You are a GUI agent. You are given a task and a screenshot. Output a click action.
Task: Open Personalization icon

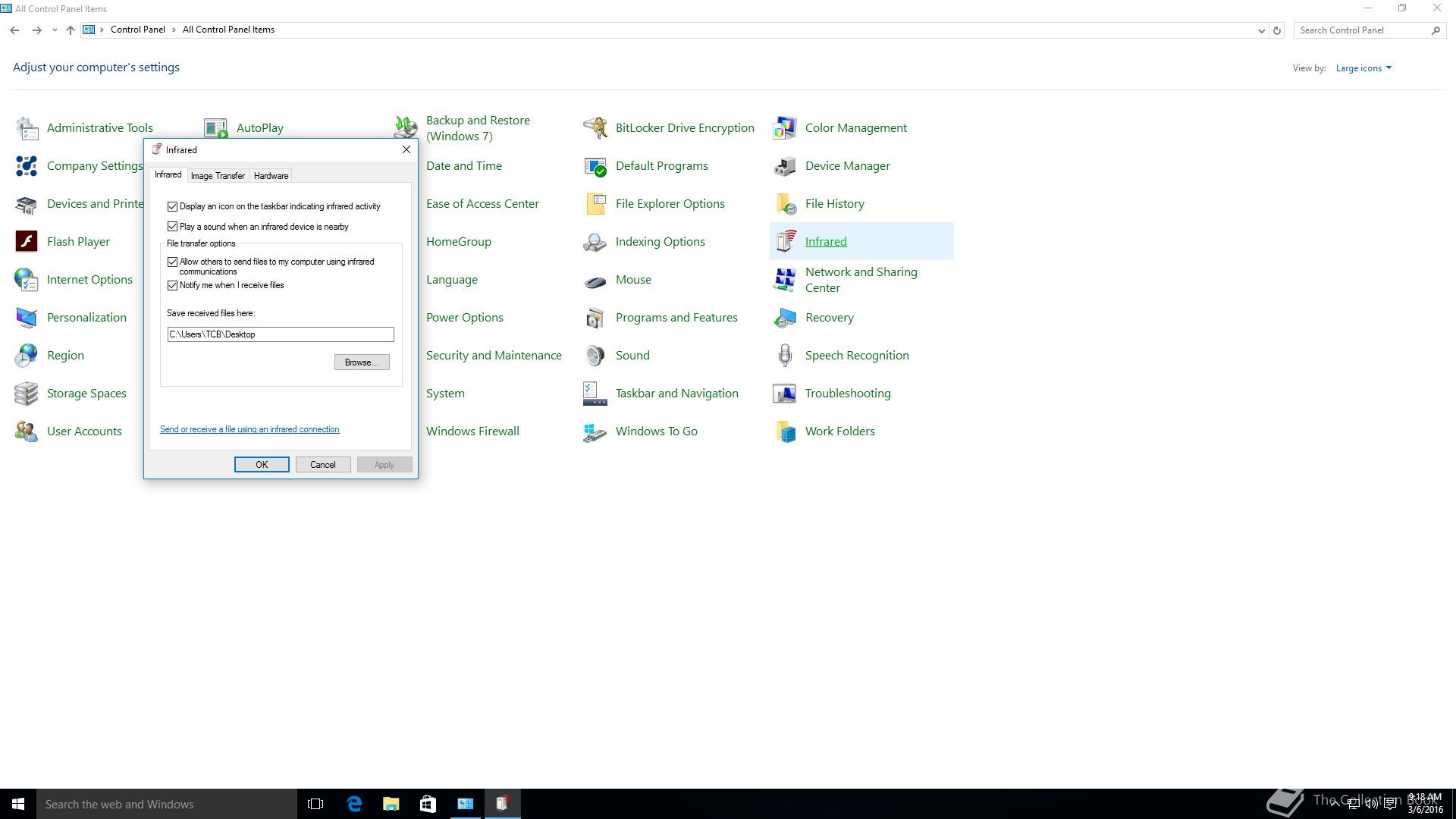click(27, 318)
